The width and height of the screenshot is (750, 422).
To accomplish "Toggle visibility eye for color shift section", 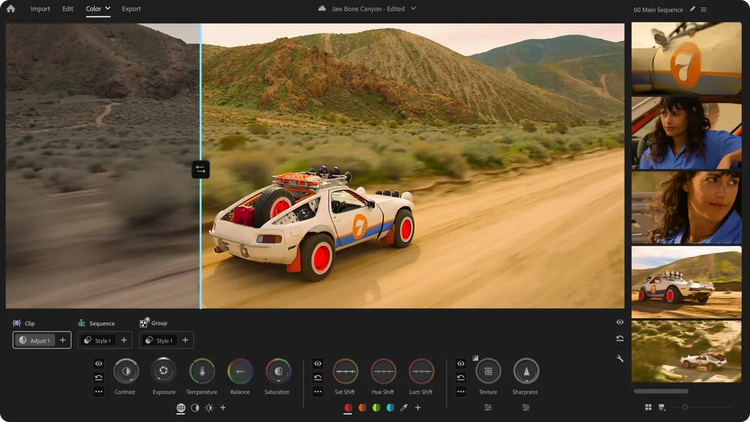I will point(317,363).
